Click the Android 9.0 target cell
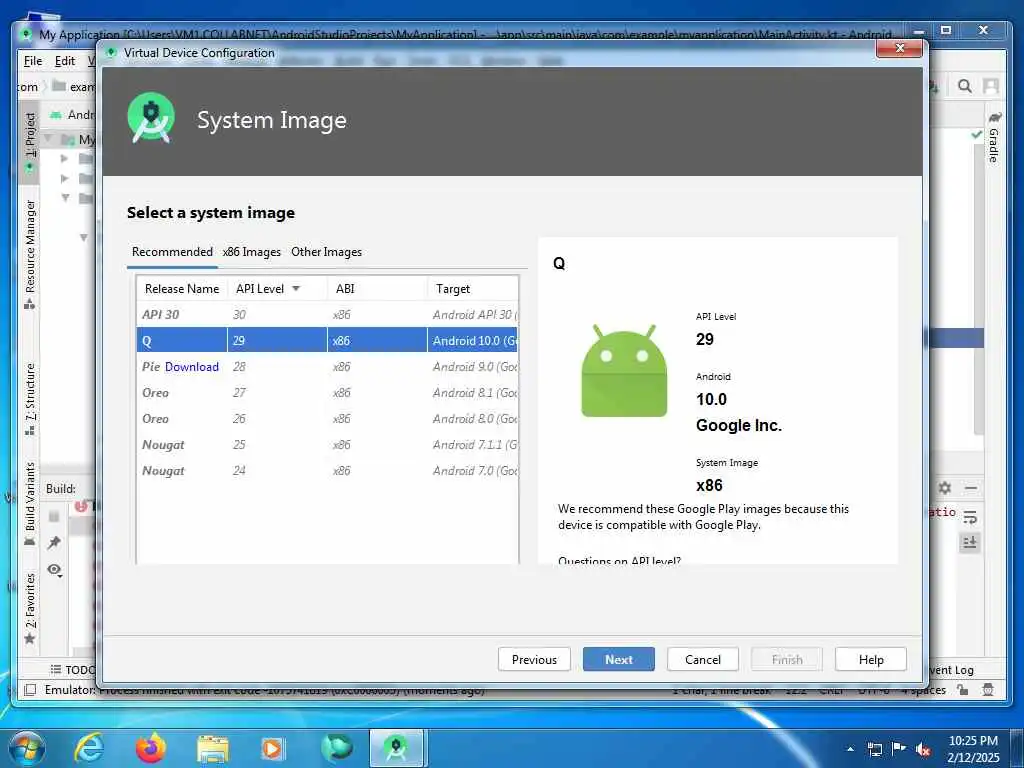Viewport: 1024px width, 768px height. 473,367
